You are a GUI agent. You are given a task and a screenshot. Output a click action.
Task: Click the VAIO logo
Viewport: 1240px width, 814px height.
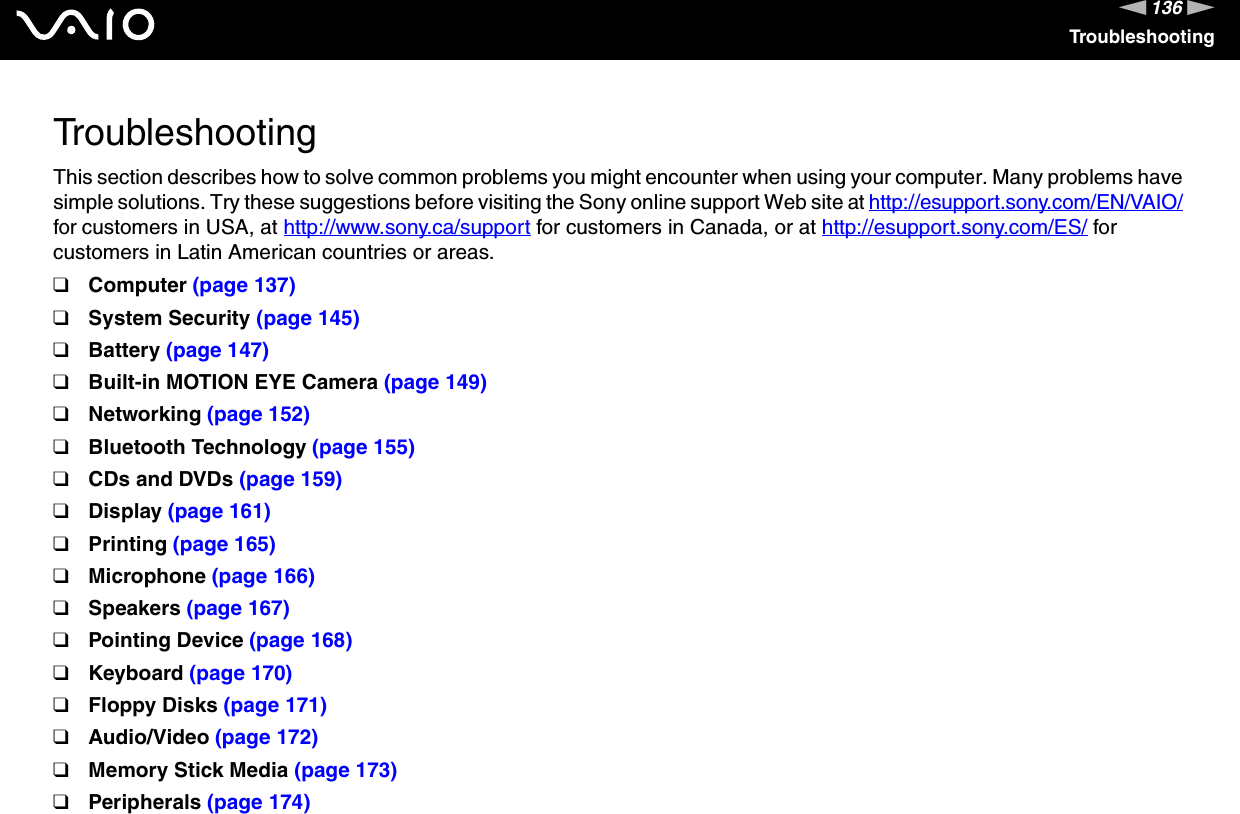[x=85, y=25]
